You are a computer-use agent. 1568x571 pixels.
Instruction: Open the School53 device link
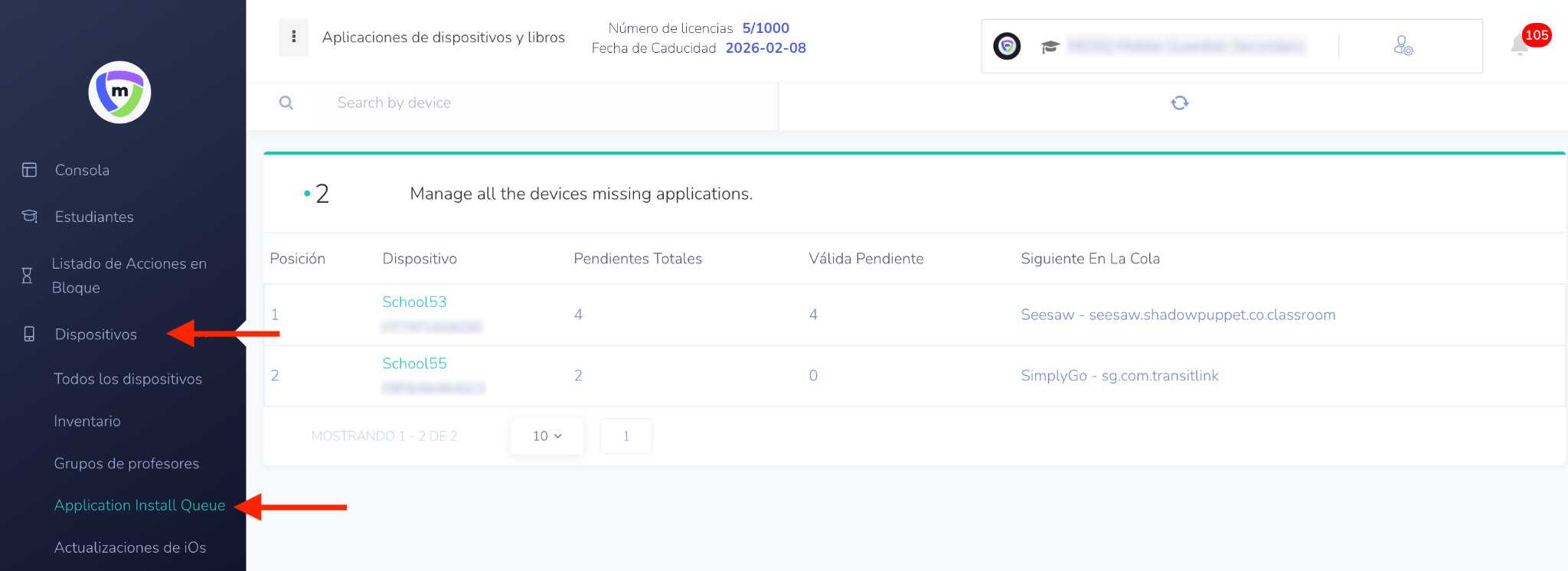click(414, 302)
